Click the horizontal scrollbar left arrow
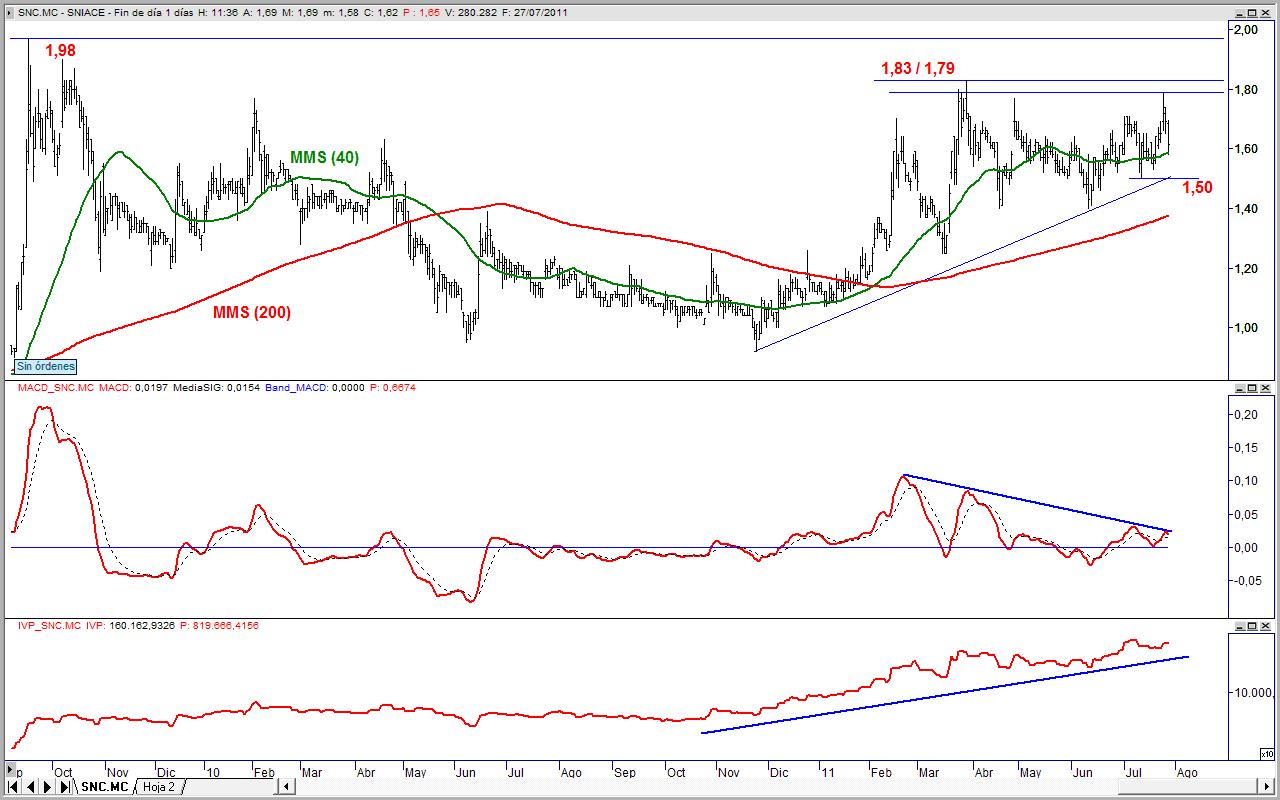This screenshot has height=800, width=1280. pyautogui.click(x=286, y=786)
